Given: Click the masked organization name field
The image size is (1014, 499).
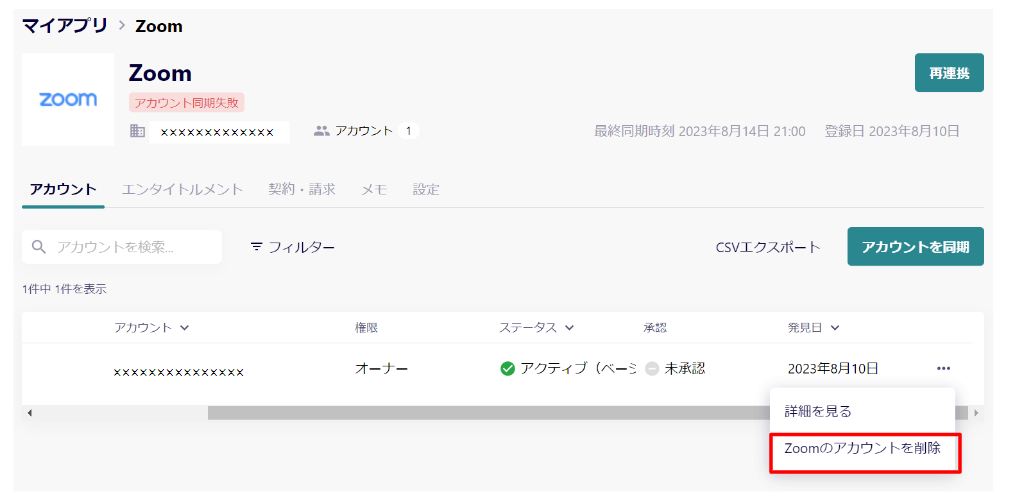Looking at the screenshot, I should coord(219,132).
